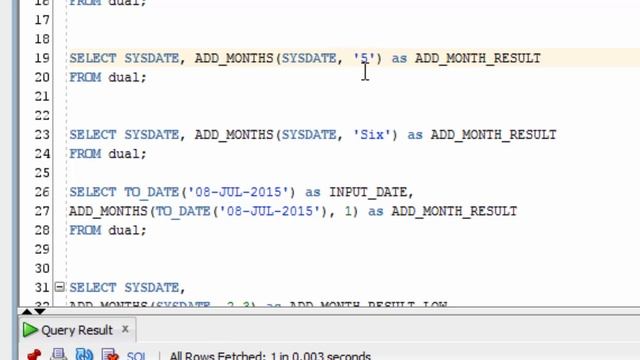Click 'FROM dual;' on line 20

tap(108, 77)
